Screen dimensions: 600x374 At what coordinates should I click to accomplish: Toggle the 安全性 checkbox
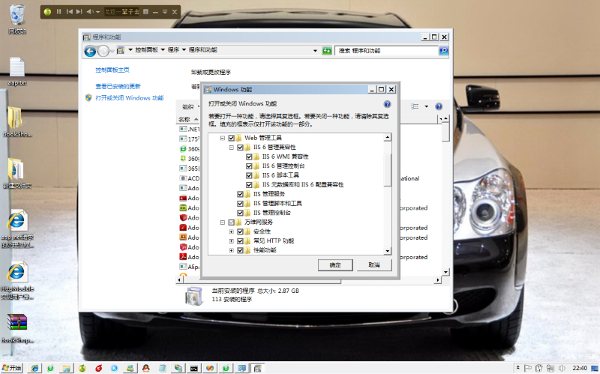(240, 232)
